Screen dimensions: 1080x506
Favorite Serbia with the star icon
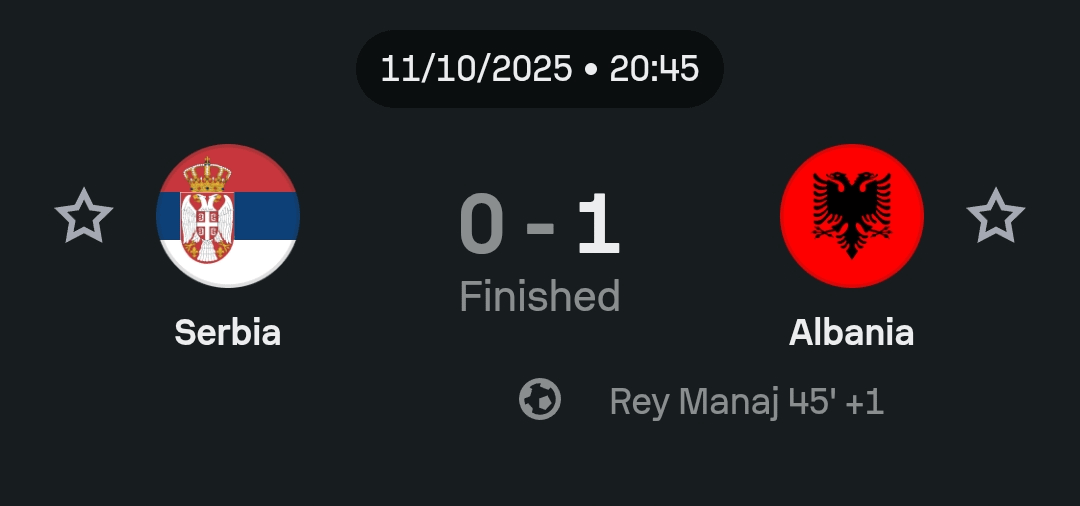tap(84, 216)
